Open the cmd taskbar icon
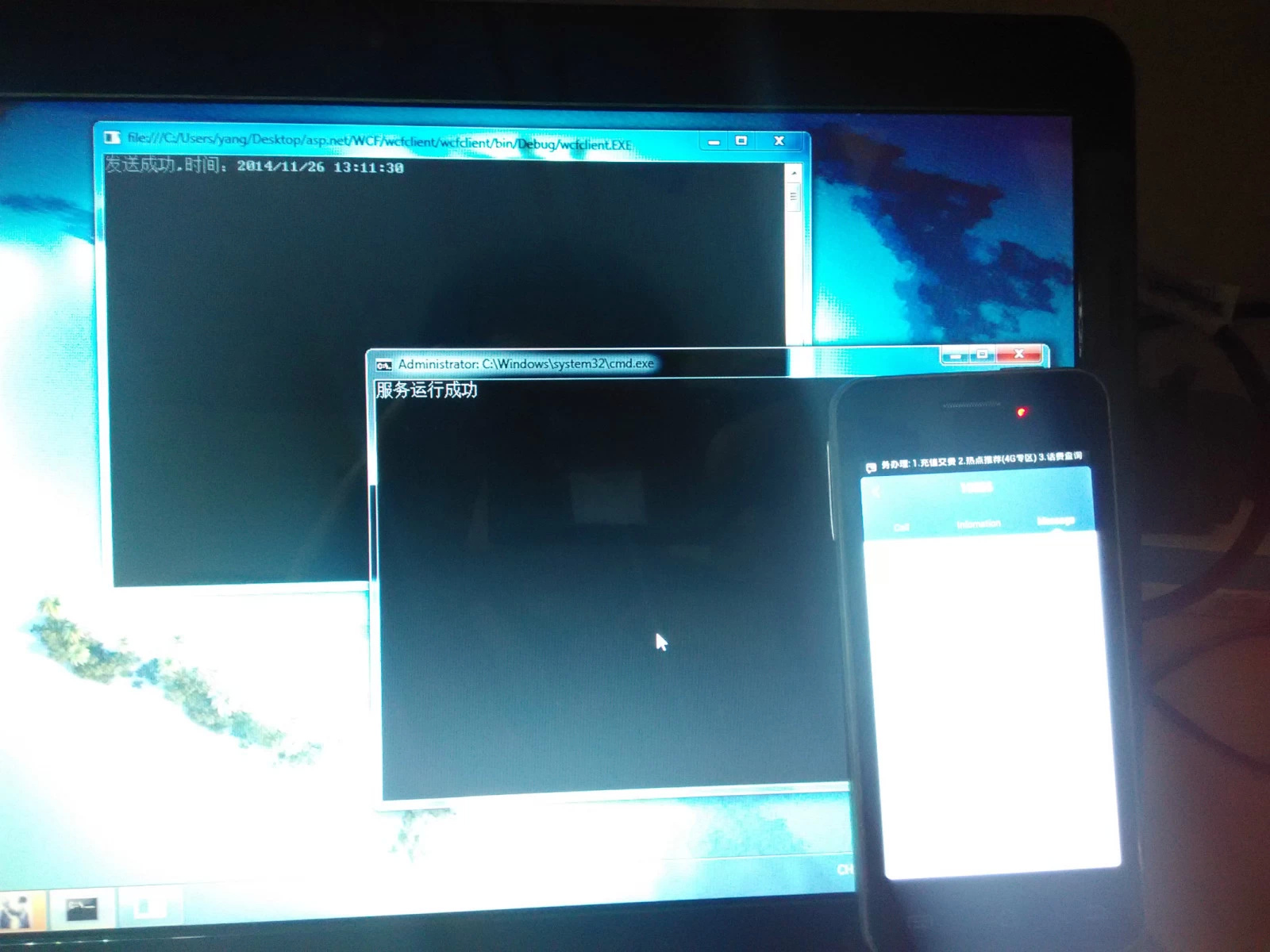 pyautogui.click(x=81, y=909)
